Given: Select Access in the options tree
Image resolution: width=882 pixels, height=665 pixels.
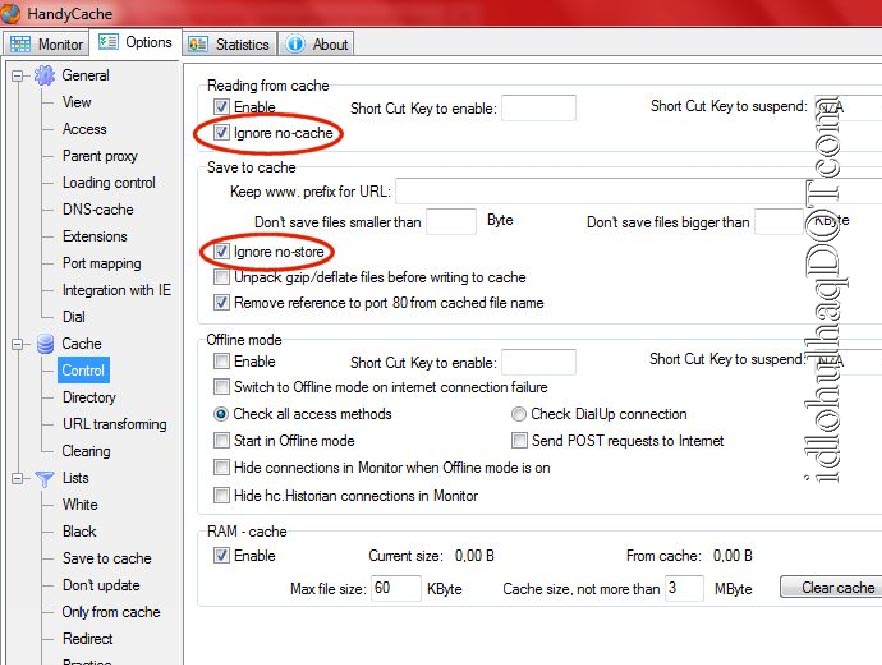Looking at the screenshot, I should pyautogui.click(x=84, y=129).
